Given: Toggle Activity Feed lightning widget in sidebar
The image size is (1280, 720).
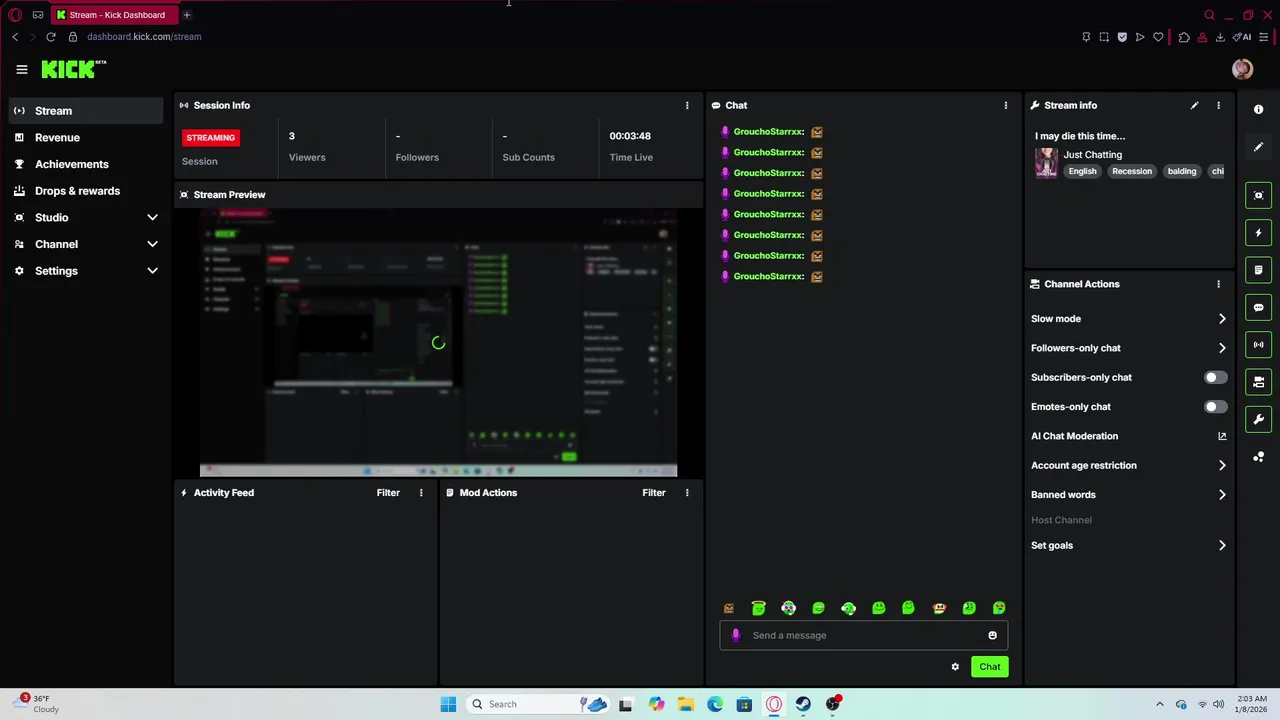Looking at the screenshot, I should pyautogui.click(x=1259, y=233).
